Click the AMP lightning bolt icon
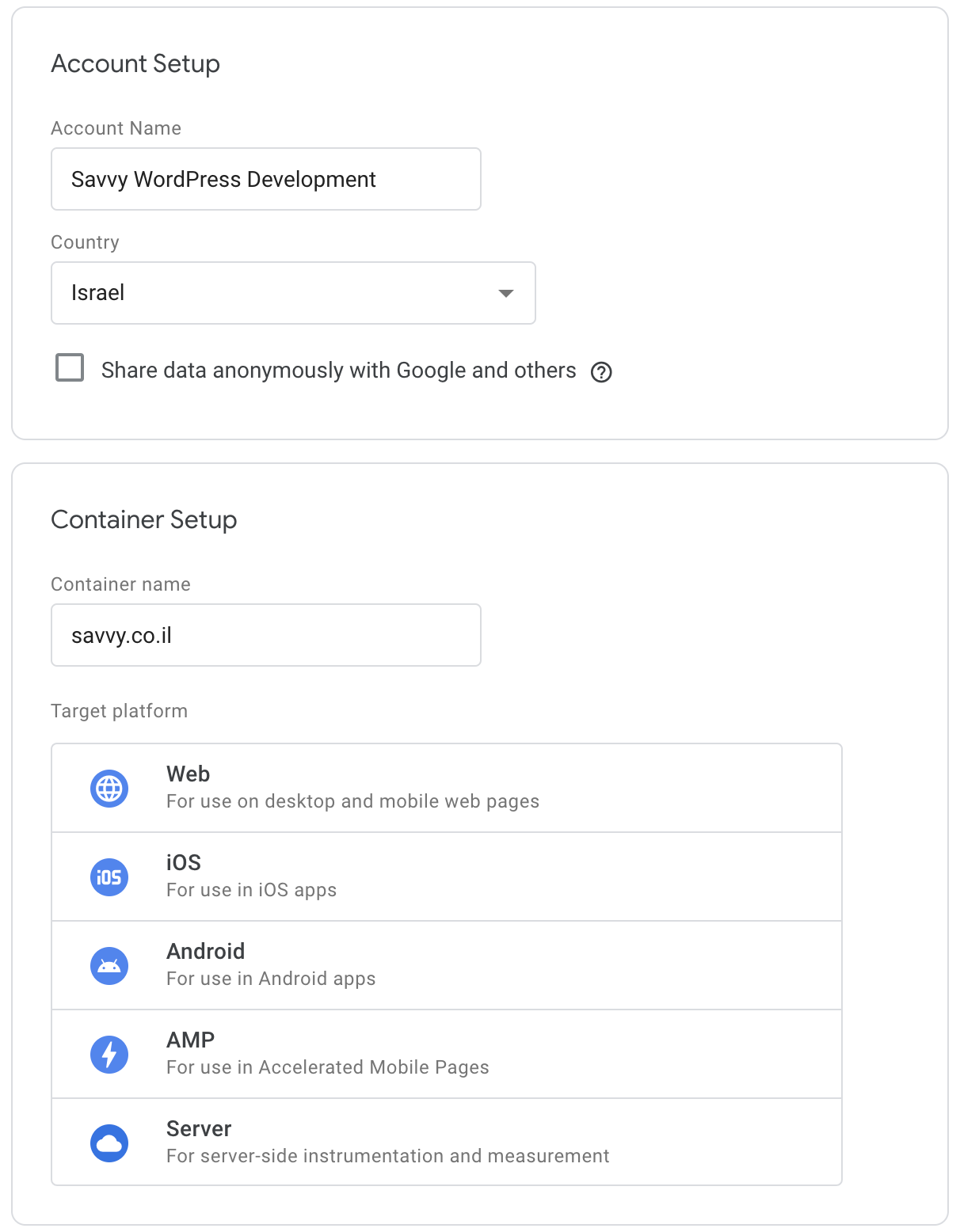 click(109, 1055)
